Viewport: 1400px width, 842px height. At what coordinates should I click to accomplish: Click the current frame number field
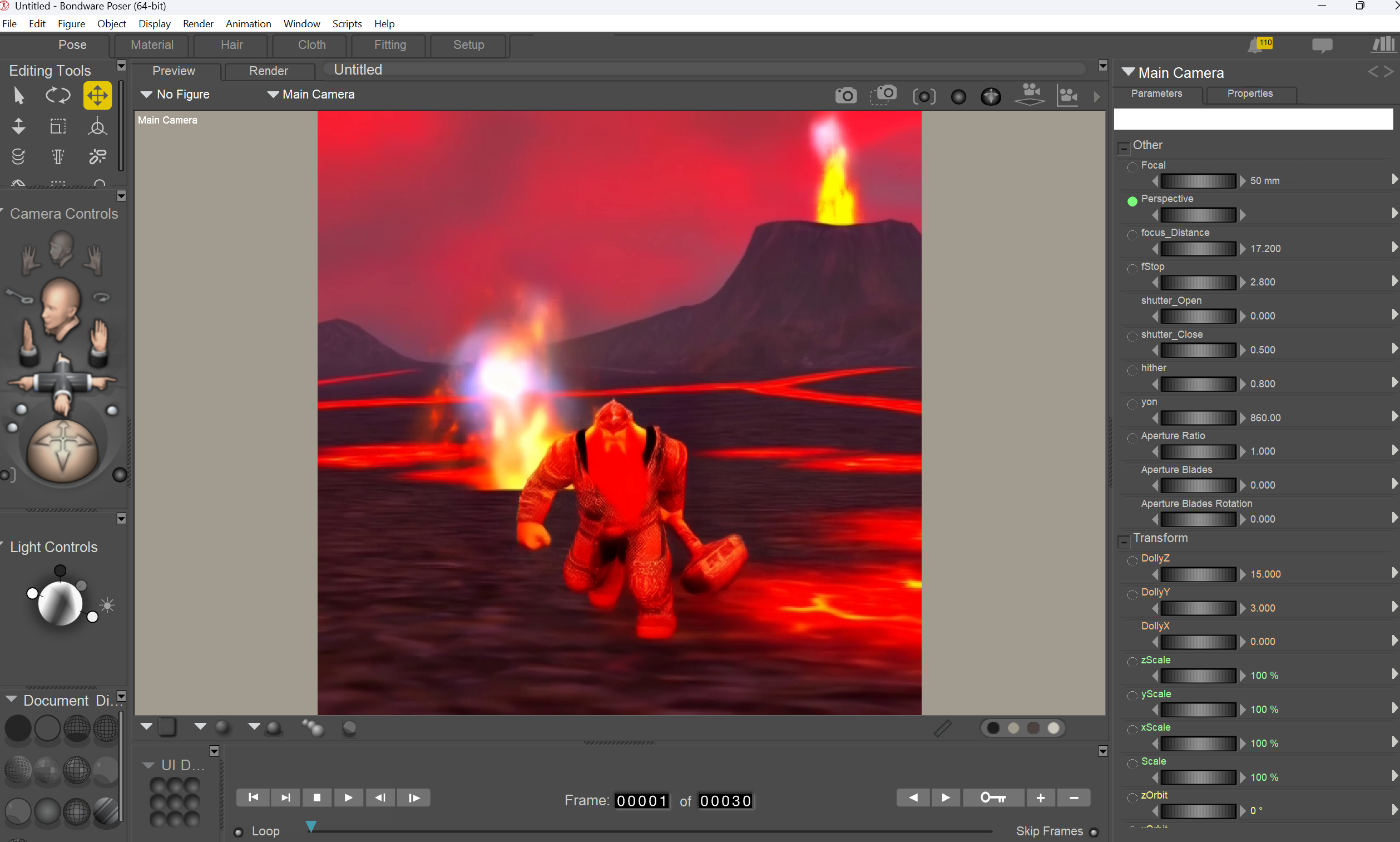[x=641, y=801]
